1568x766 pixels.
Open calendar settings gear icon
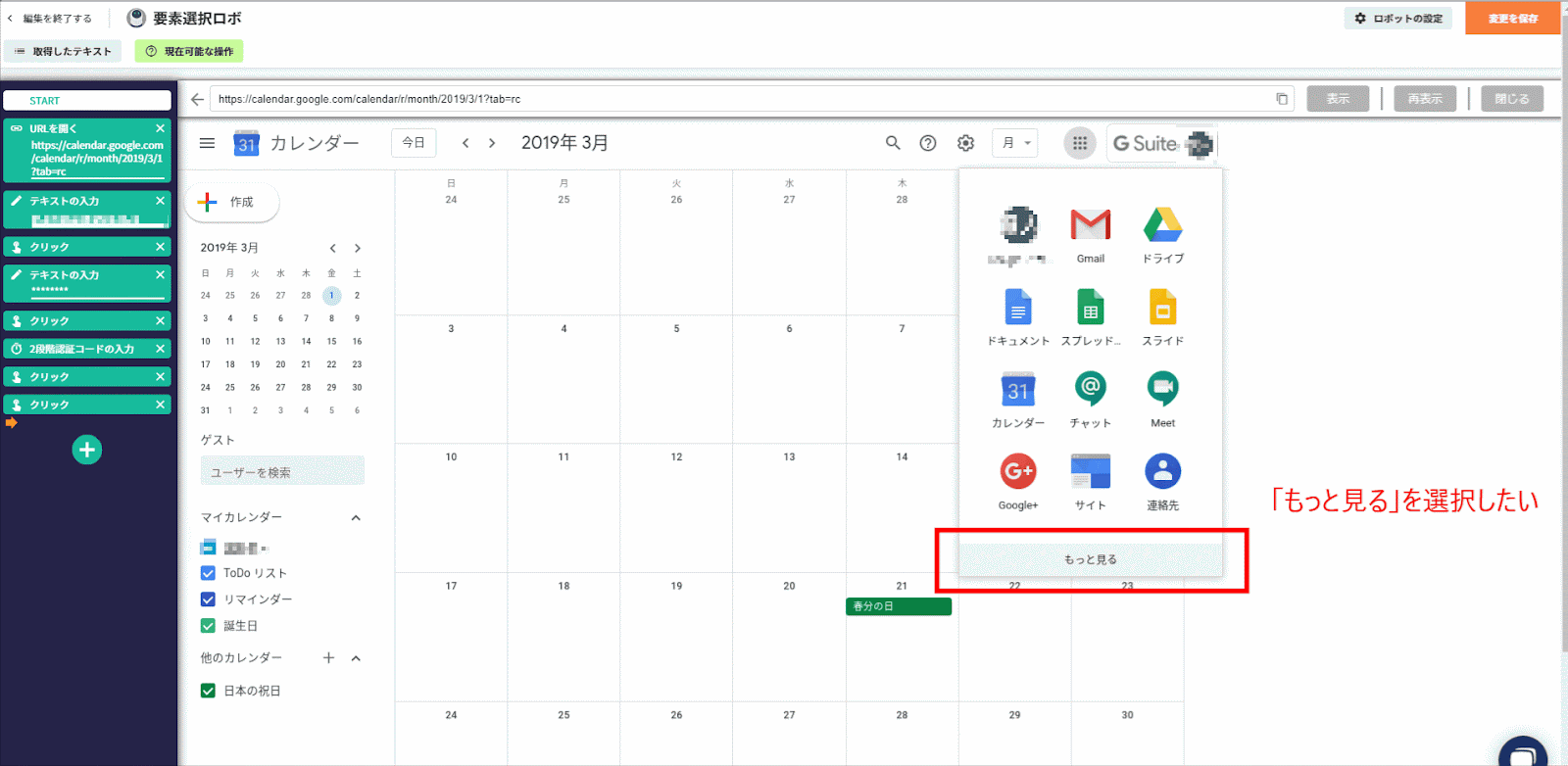965,143
